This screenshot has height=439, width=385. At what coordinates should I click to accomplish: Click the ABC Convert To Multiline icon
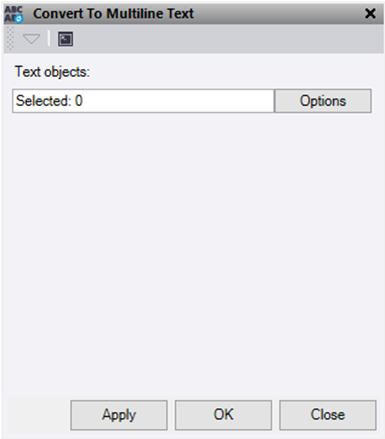(x=14, y=14)
